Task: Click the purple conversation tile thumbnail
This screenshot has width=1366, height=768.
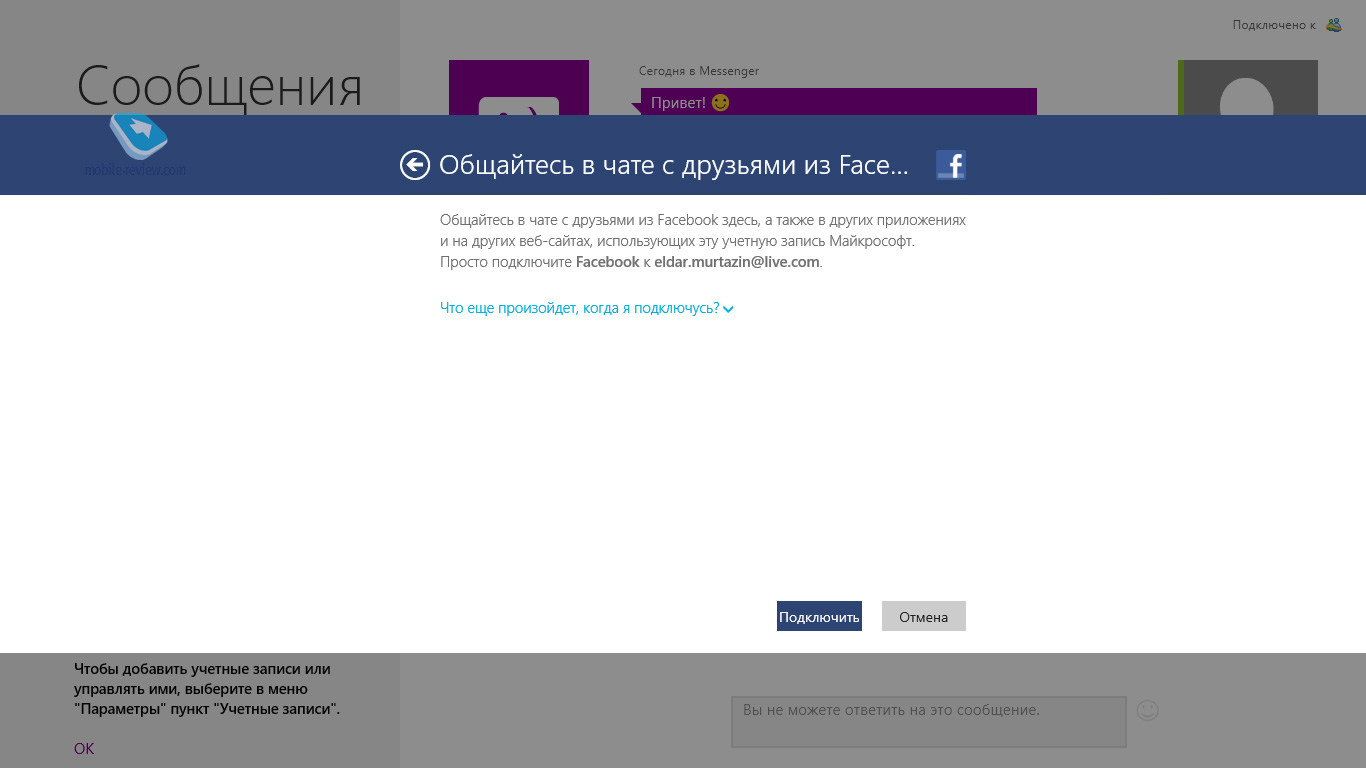Action: click(519, 88)
